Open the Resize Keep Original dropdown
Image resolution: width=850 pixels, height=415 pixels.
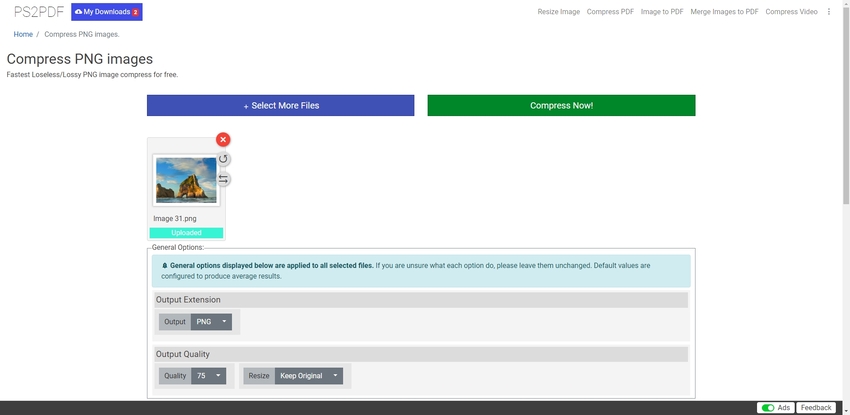click(x=309, y=376)
